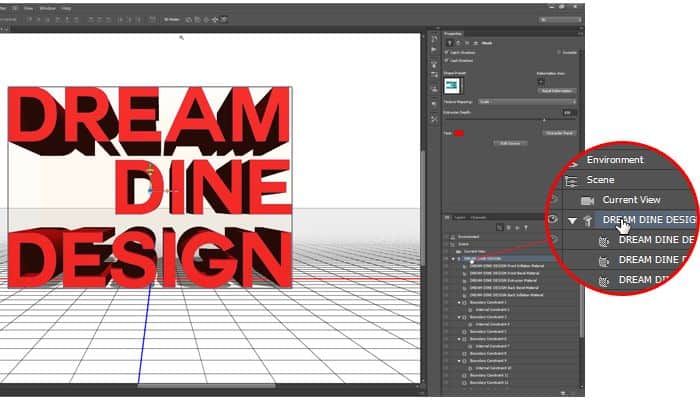Image resolution: width=700 pixels, height=400 pixels.
Task: Filter 3D panel by Meshes
Action: tap(508, 228)
